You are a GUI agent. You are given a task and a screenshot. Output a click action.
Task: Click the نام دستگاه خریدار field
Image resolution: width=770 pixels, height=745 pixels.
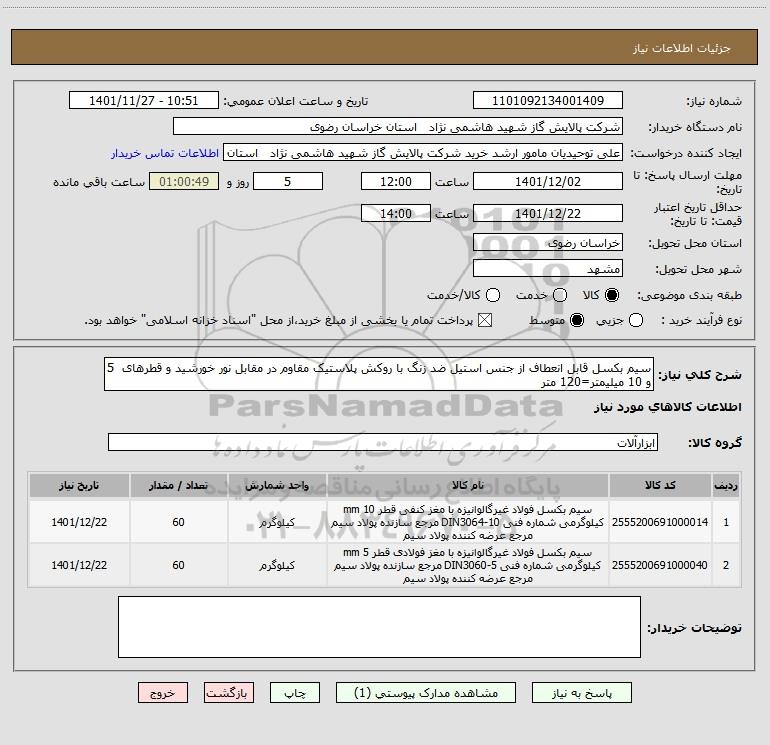pyautogui.click(x=398, y=127)
